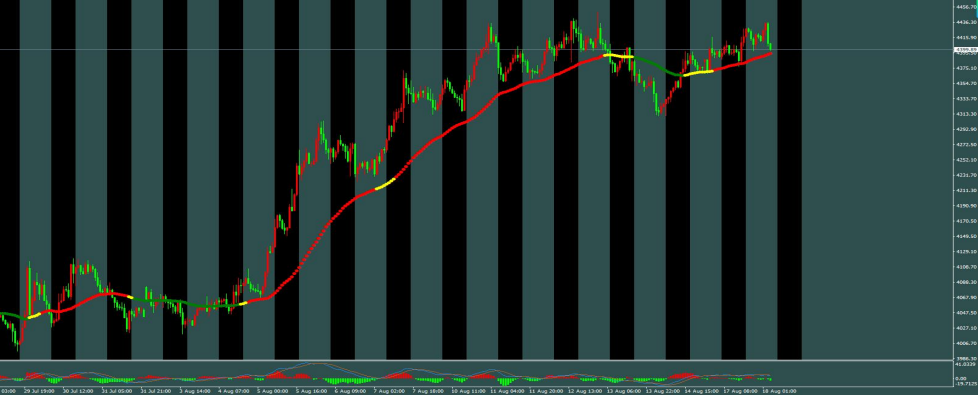Click the 4456.70 price axis label
The height and width of the screenshot is (395, 978).
[966, 7]
